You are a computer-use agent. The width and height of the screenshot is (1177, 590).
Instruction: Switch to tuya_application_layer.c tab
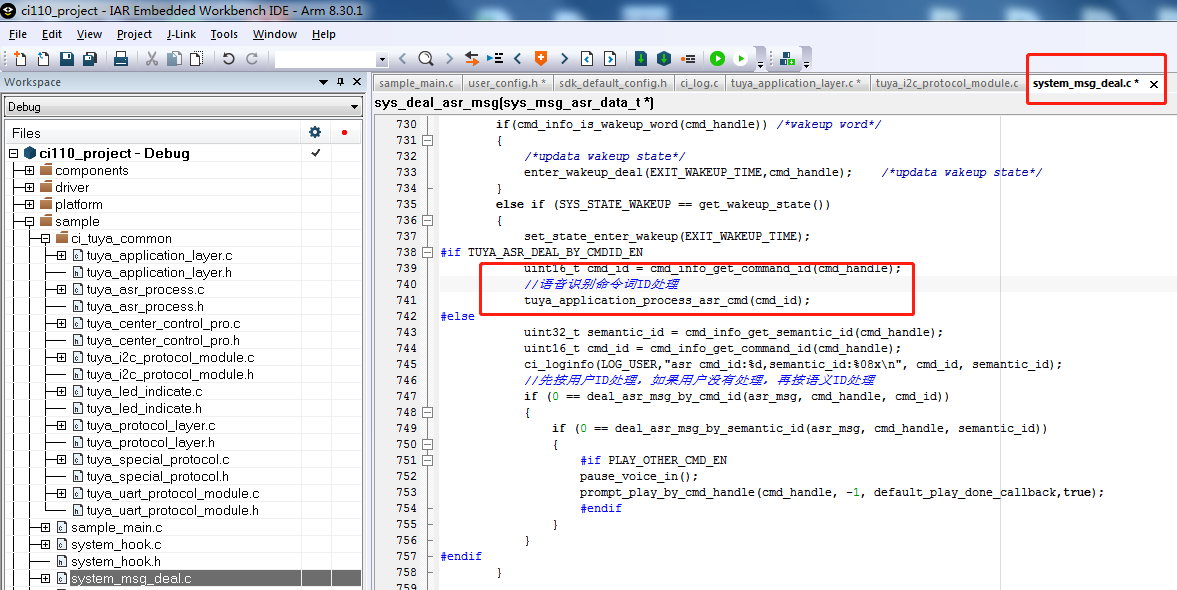click(796, 83)
